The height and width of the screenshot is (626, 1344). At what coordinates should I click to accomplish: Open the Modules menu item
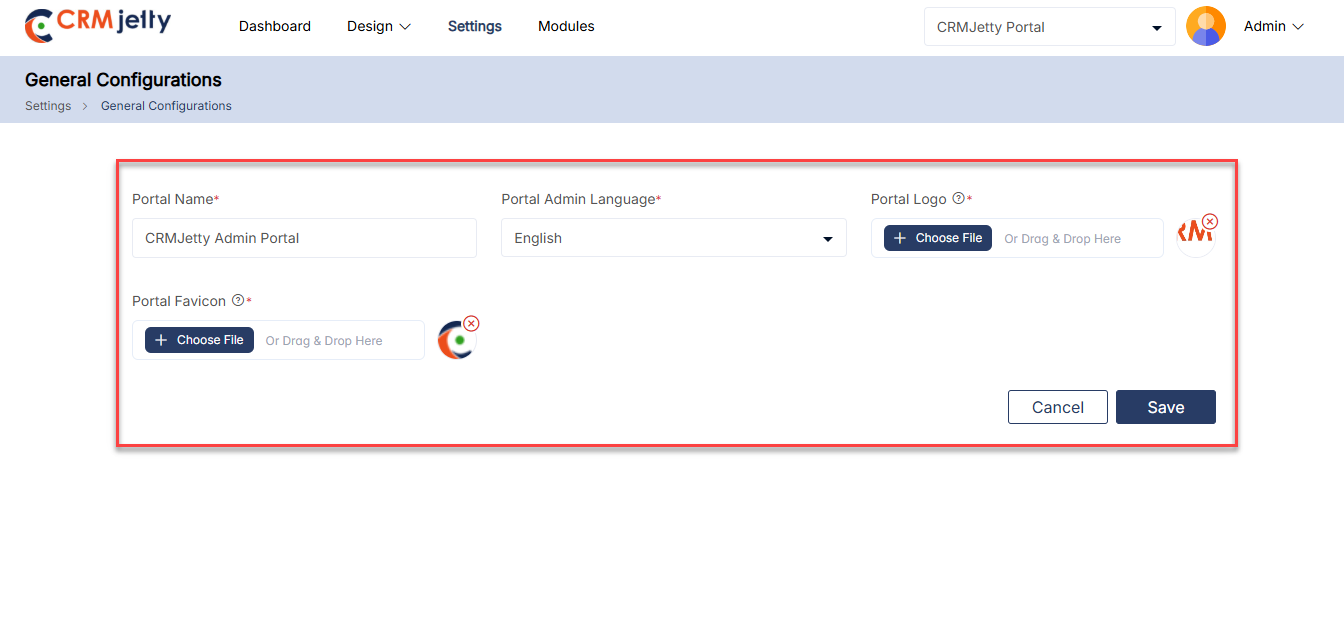[x=566, y=27]
